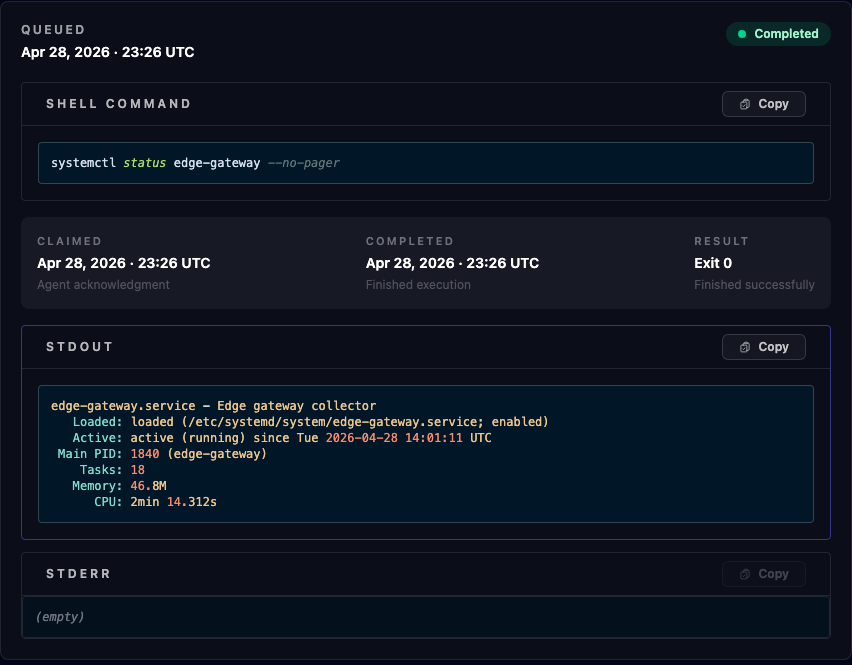
Task: Click the disabled STDERR Copy button
Action: click(x=763, y=574)
